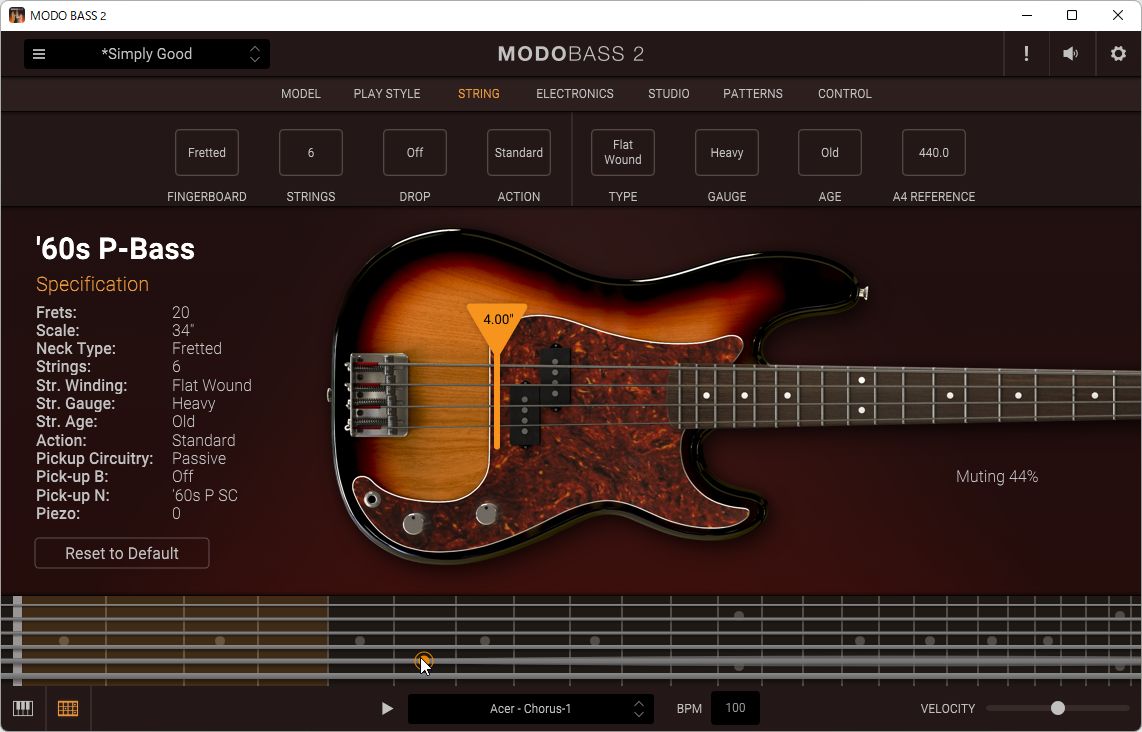Click the speaker volume icon
The height and width of the screenshot is (732, 1142).
pyautogui.click(x=1071, y=54)
